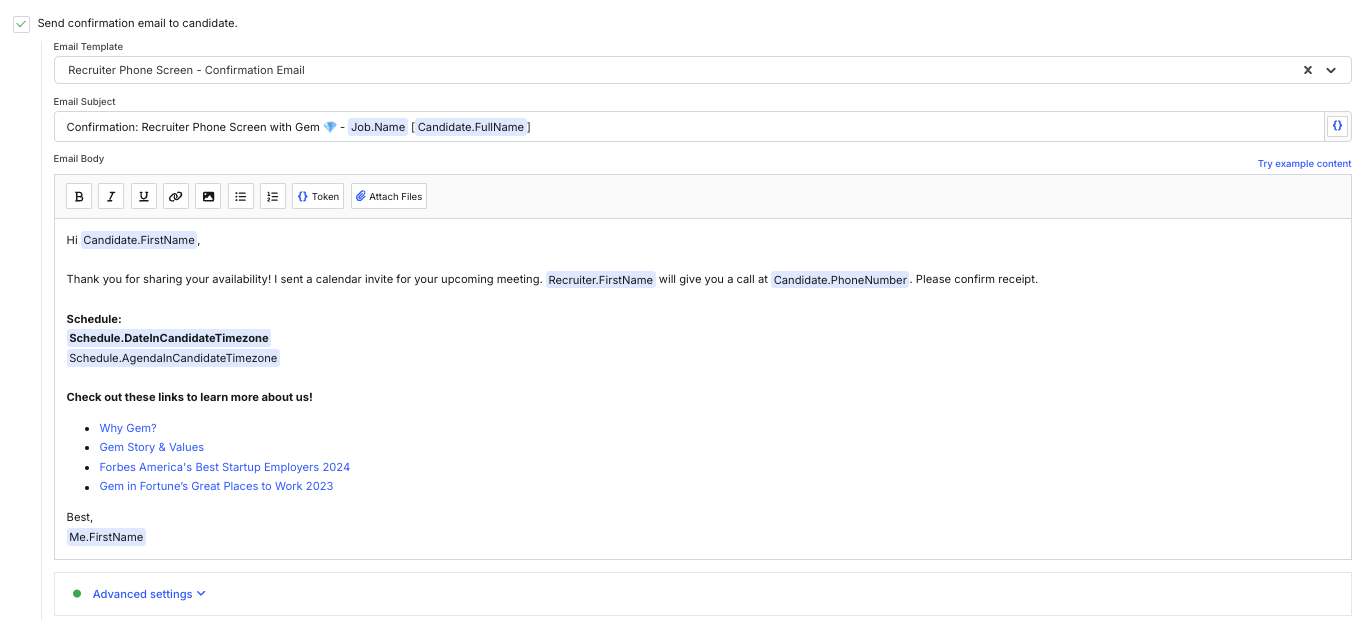Image resolution: width=1364 pixels, height=620 pixels.
Task: Insert token into subject via braces icon
Action: point(1338,126)
